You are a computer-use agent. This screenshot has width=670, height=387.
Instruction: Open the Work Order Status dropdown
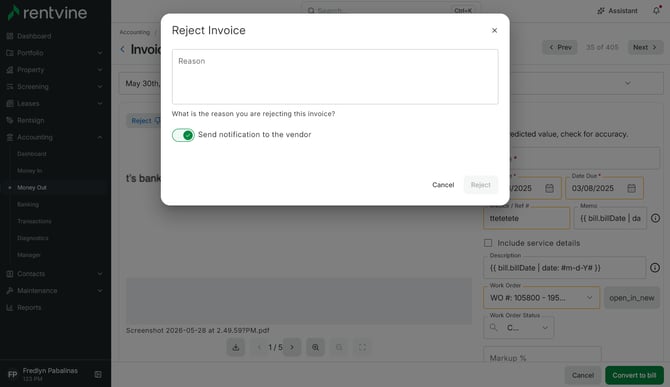pos(519,328)
